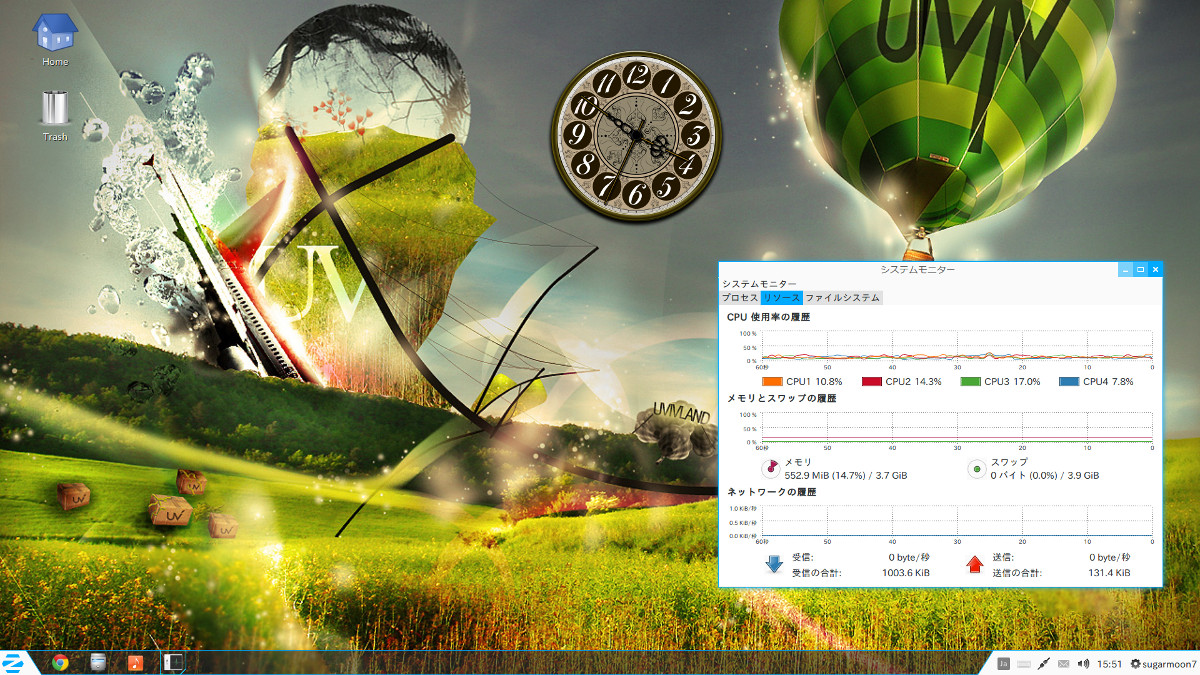Change the CPU4 blue color swatch

[1069, 382]
